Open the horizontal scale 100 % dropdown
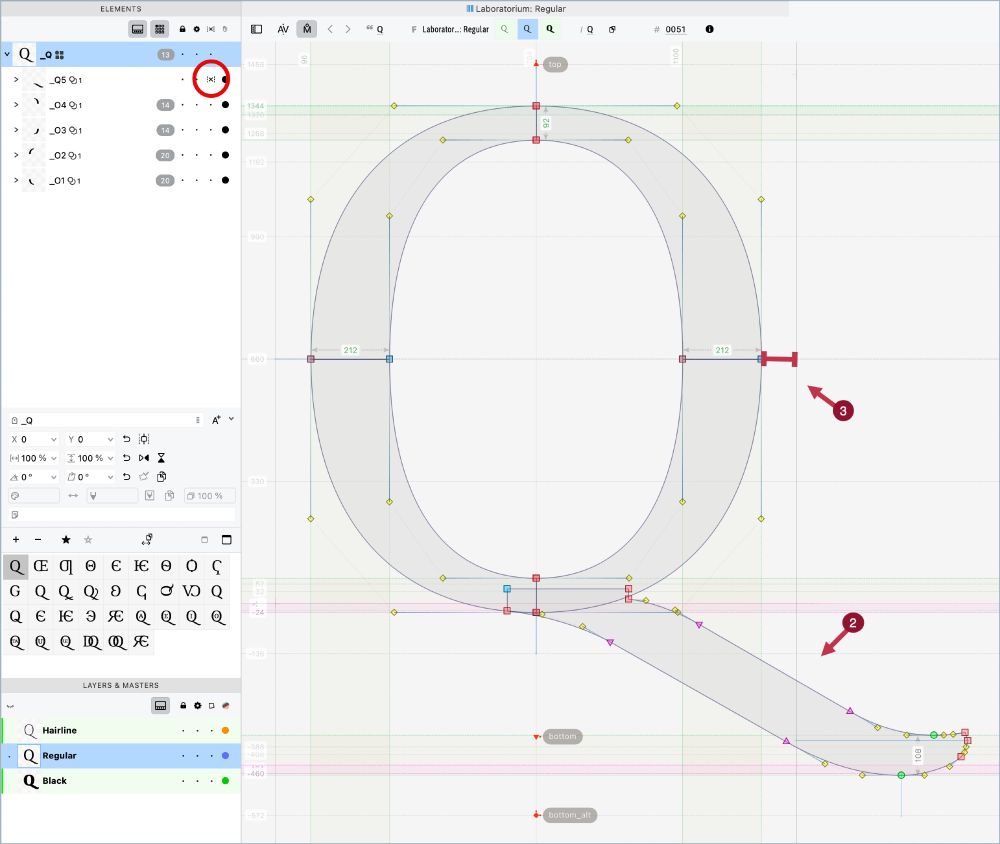Screen dimensions: 1000x844 [54, 458]
